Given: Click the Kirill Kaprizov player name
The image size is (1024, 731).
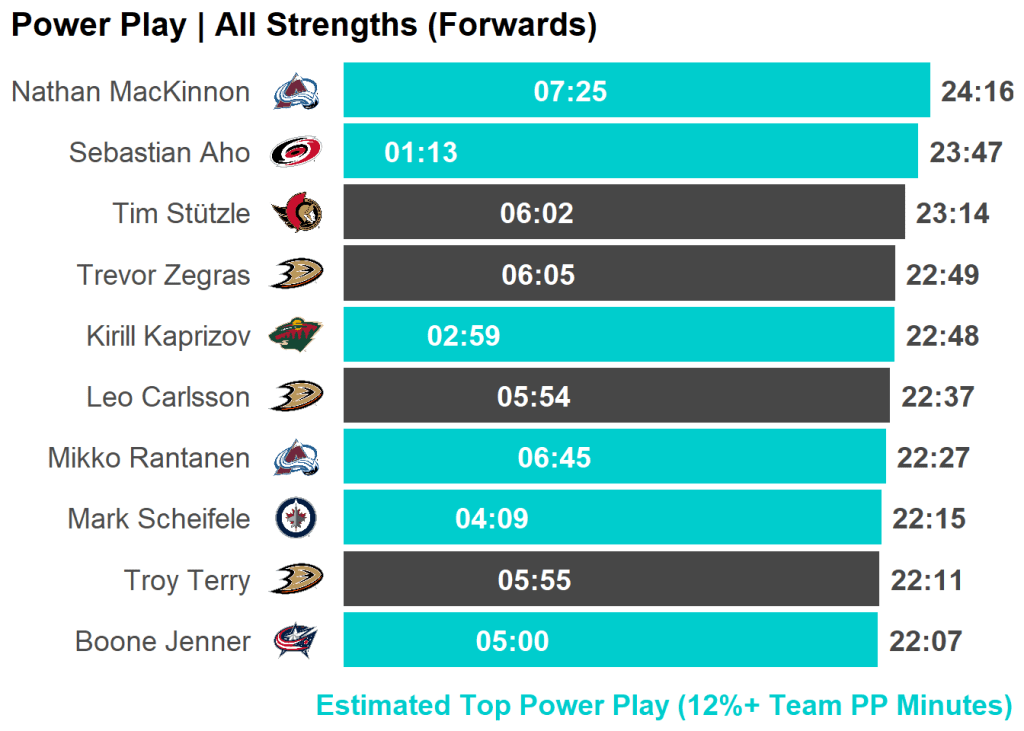Looking at the screenshot, I should tap(168, 336).
